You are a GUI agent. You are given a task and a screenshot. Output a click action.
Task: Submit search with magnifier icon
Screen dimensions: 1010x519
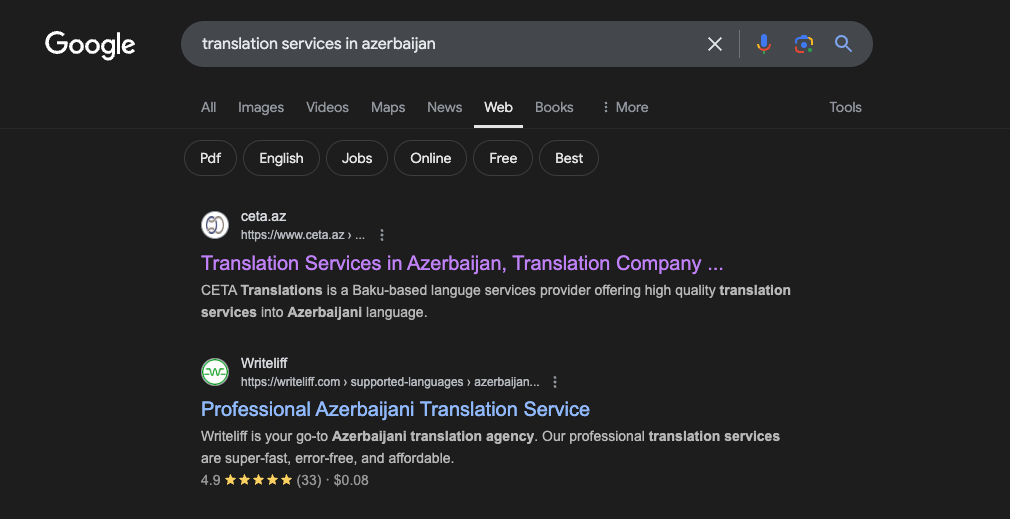[x=843, y=44]
